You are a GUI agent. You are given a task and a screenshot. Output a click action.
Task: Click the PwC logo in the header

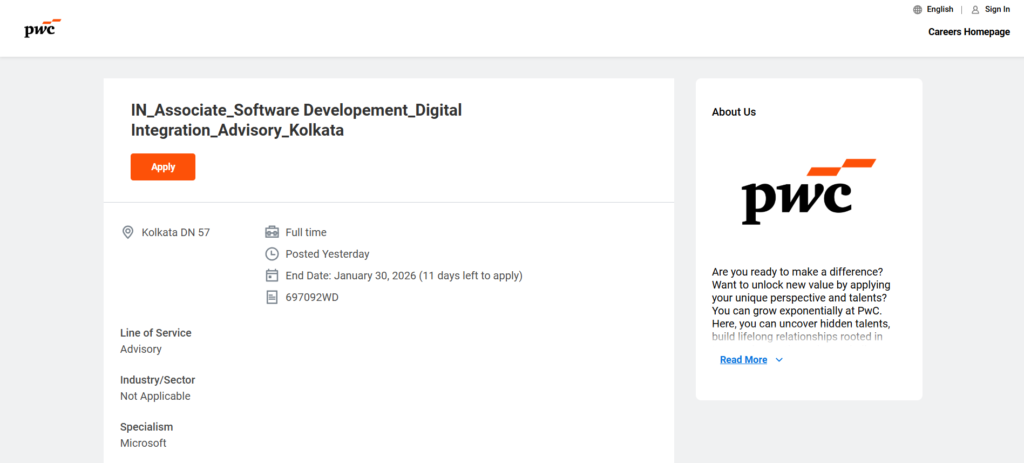pyautogui.click(x=42, y=28)
